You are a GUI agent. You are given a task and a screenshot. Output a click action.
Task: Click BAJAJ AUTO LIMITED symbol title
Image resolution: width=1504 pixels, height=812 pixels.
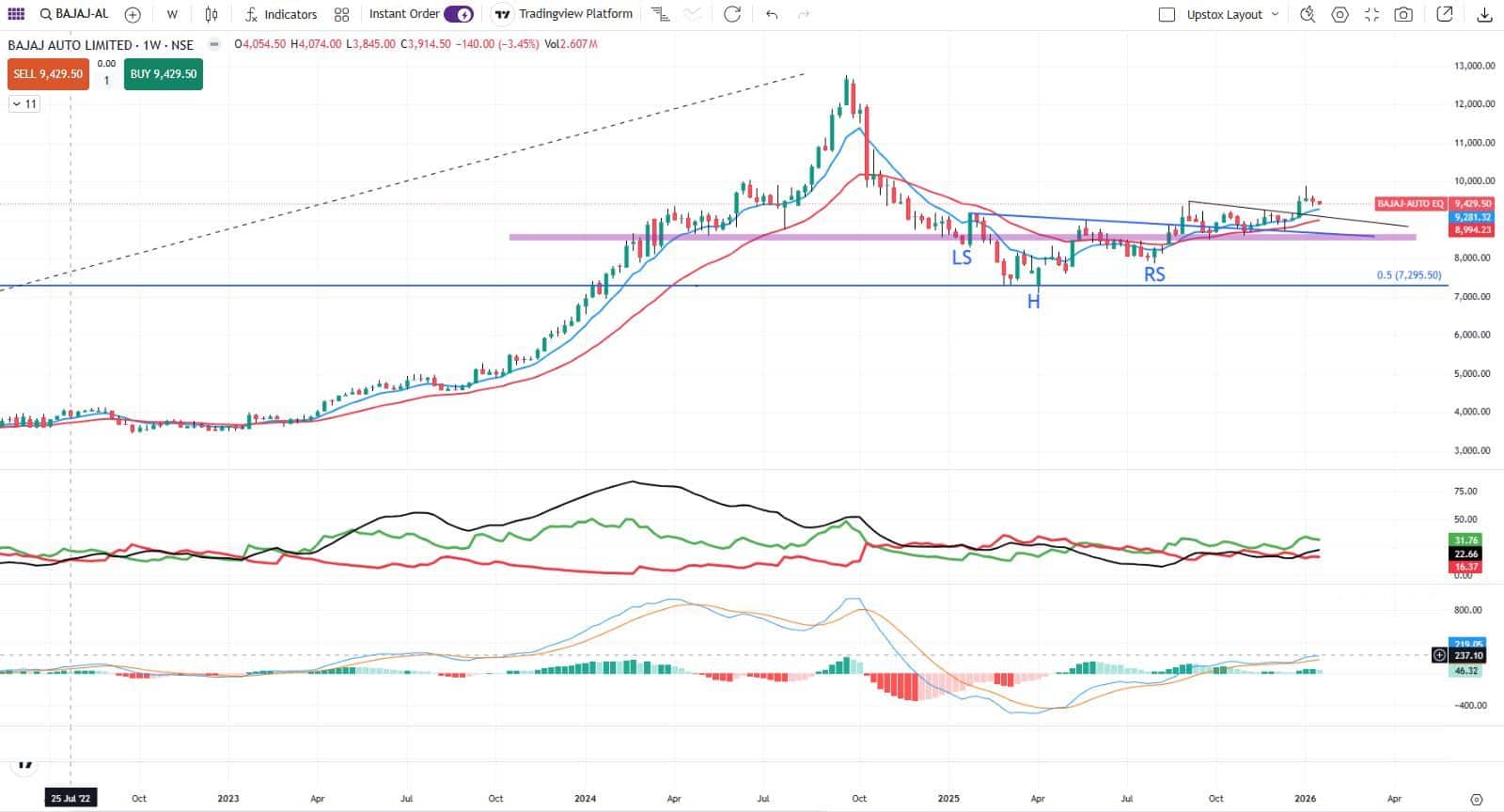101,44
